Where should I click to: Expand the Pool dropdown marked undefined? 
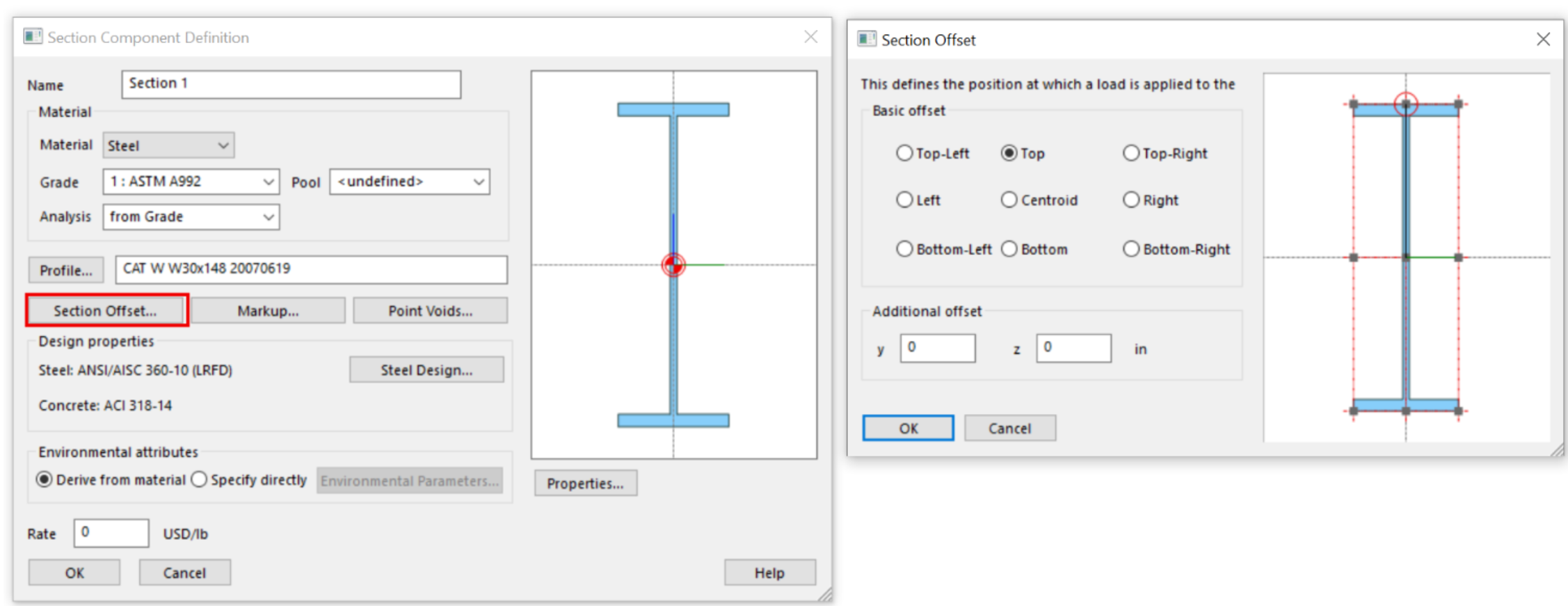pyautogui.click(x=409, y=182)
